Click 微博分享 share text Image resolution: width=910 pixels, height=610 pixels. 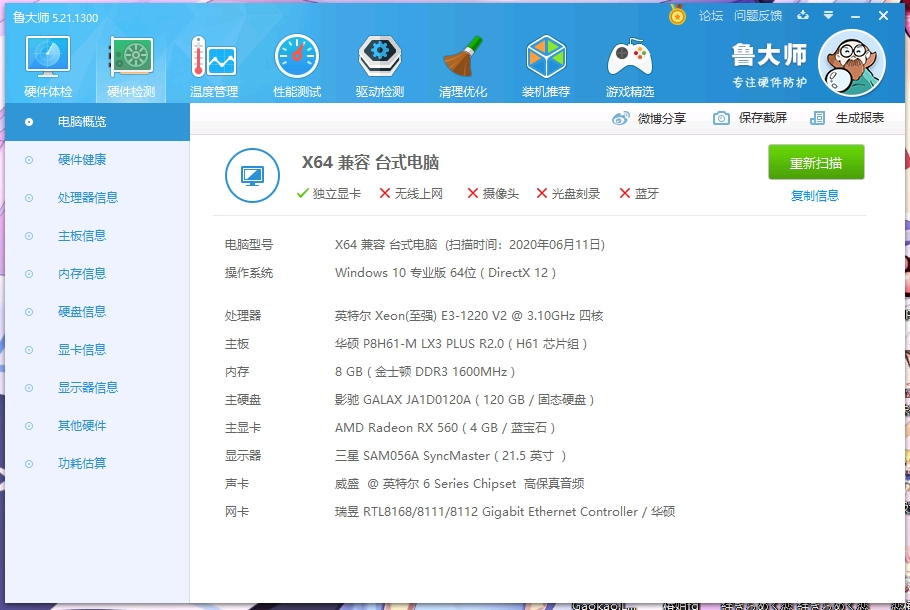coord(662,118)
